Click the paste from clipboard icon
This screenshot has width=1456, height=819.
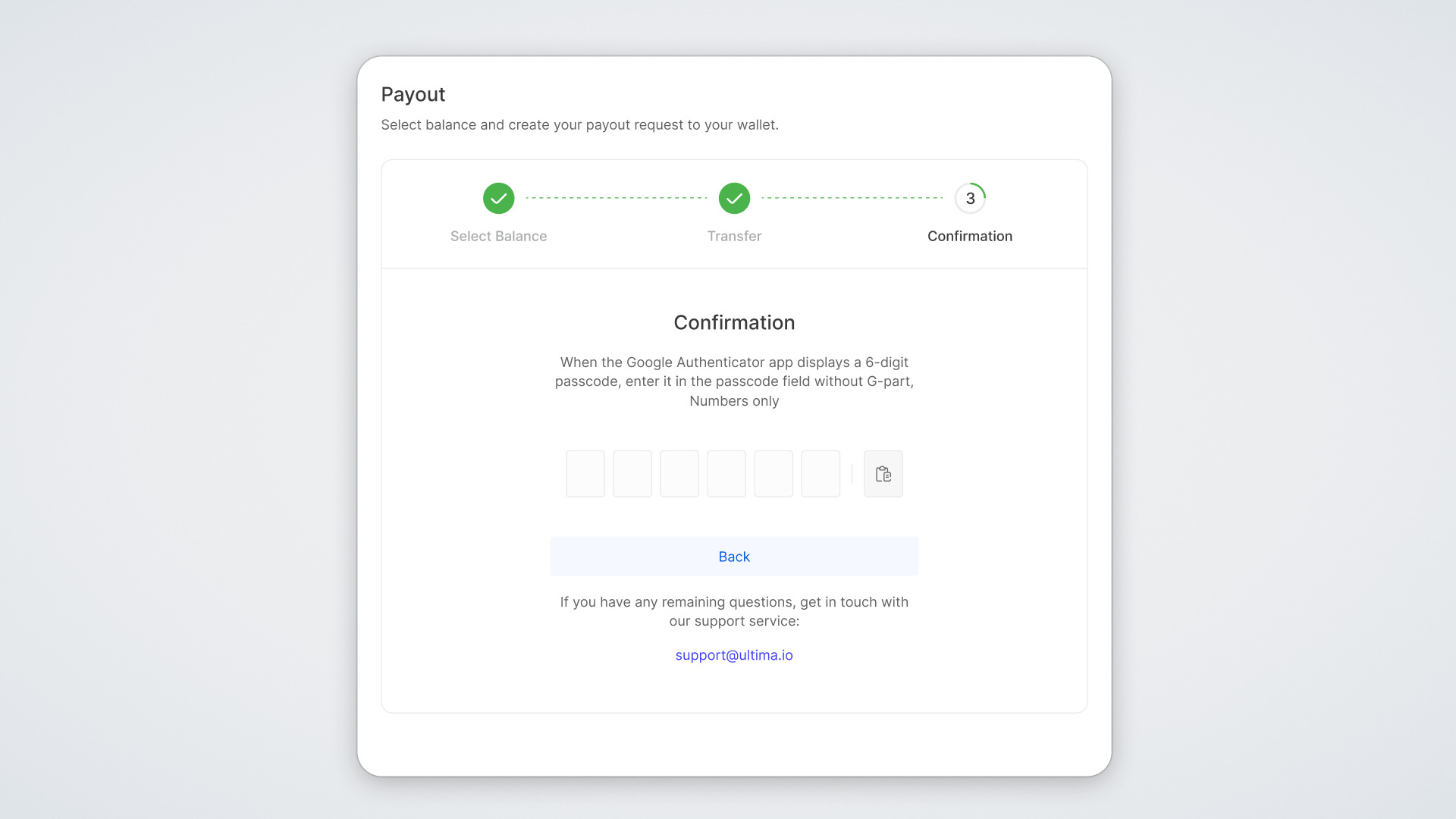click(883, 474)
